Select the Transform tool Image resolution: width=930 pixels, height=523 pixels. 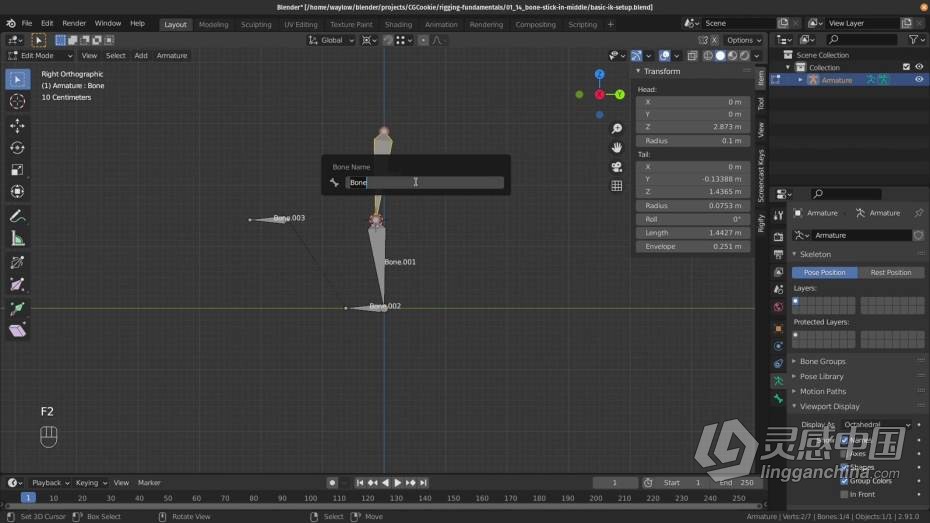click(x=17, y=192)
